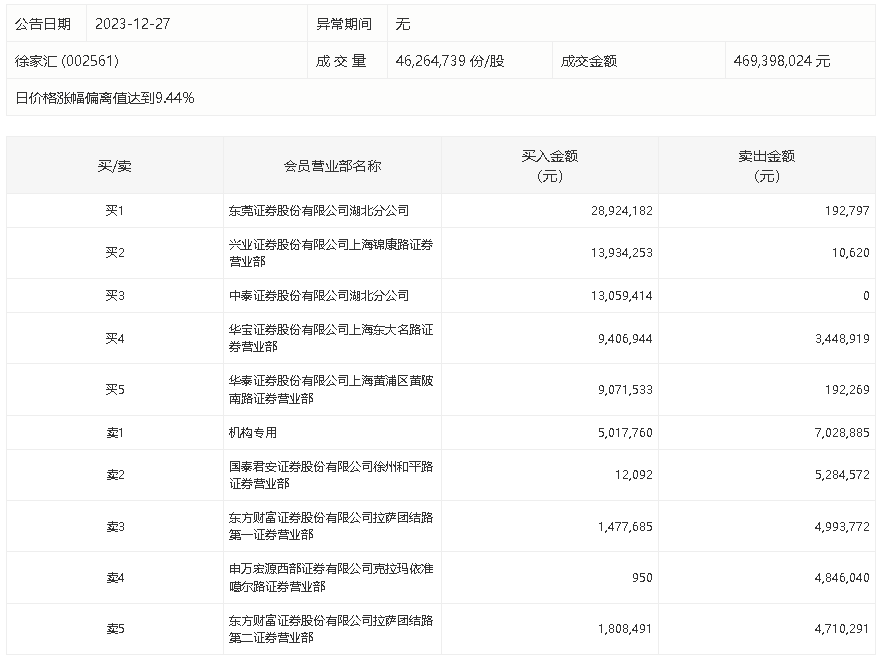Select 华宝证券上海东大名路证券营业部 name
This screenshot has height=655, width=882.
pos(331,338)
